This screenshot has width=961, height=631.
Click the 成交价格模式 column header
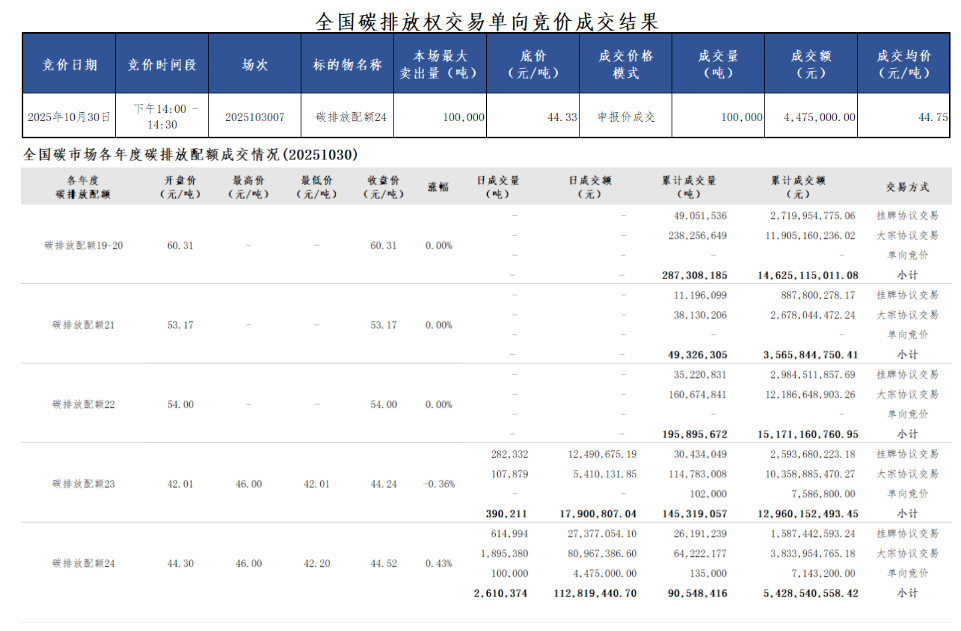tap(625, 64)
